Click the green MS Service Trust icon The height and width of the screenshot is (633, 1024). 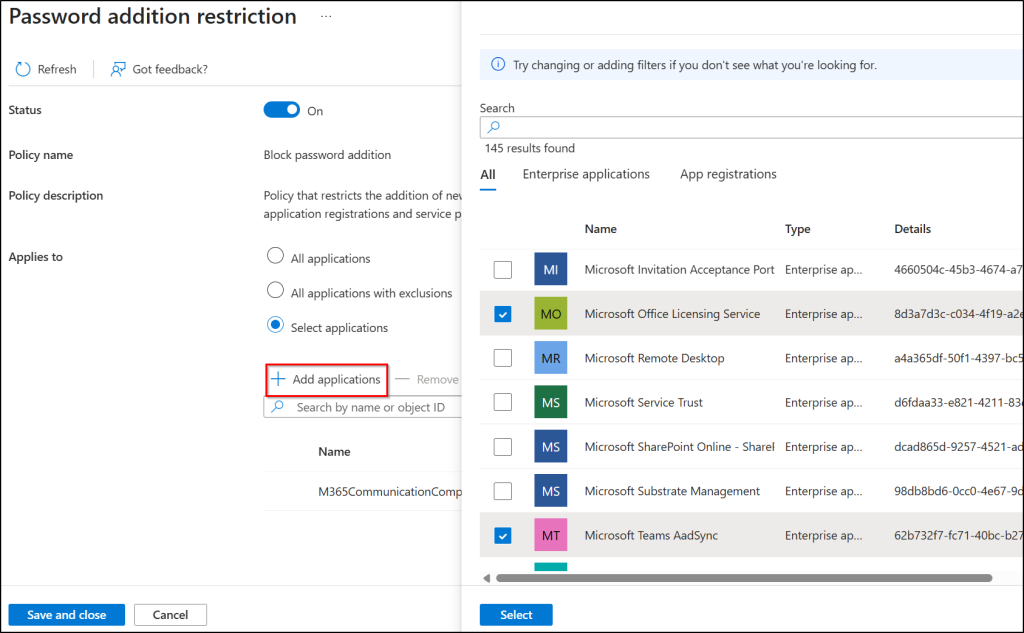[550, 402]
